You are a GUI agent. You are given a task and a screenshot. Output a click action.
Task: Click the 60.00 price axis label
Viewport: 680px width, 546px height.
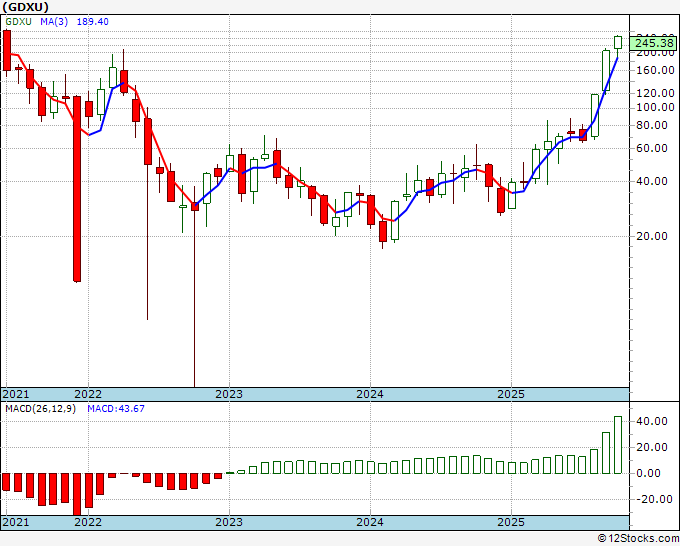(x=651, y=148)
